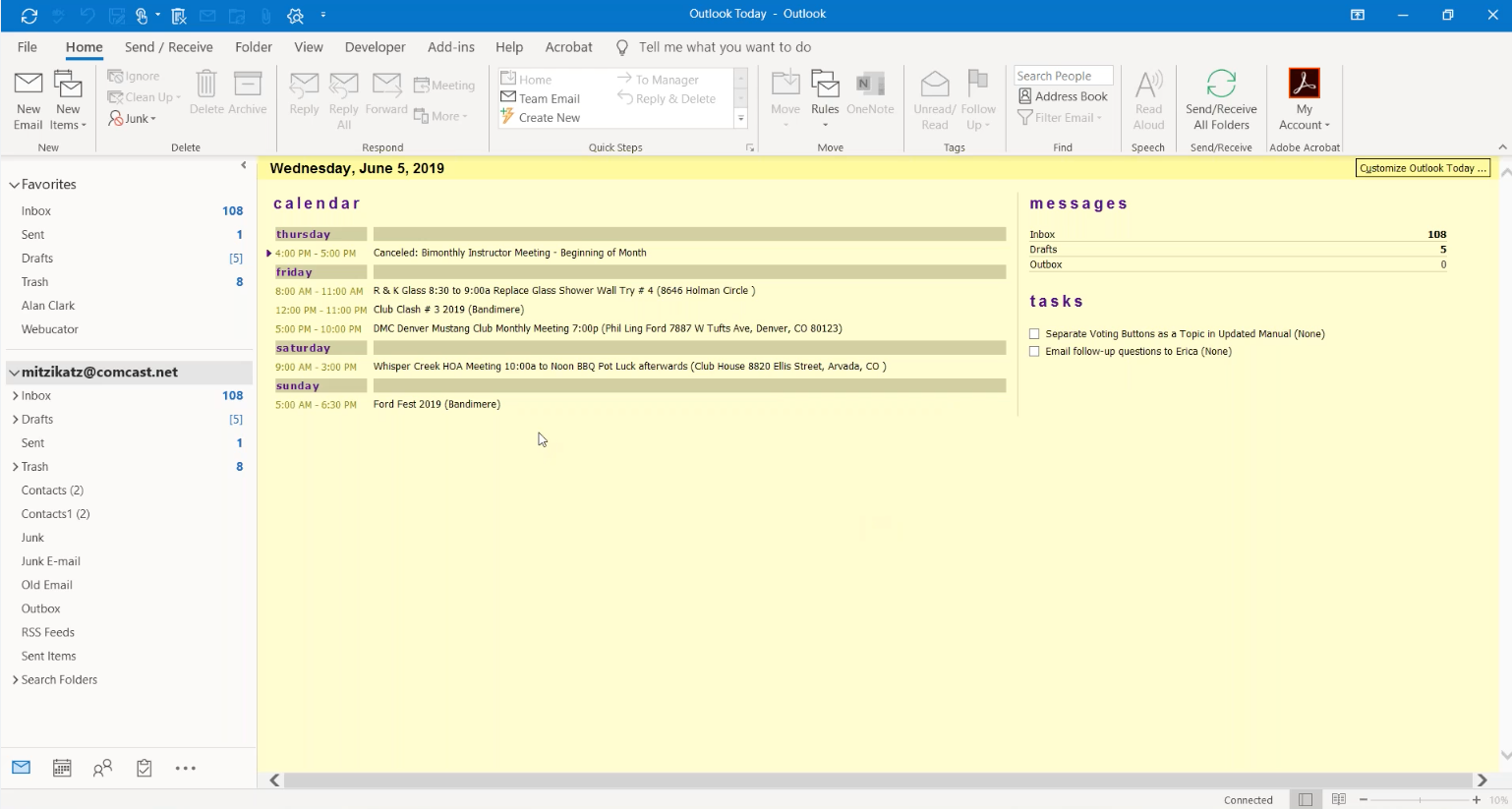This screenshot has width=1512, height=809.
Task: Run Send/Receive All Folders
Action: point(1221,98)
